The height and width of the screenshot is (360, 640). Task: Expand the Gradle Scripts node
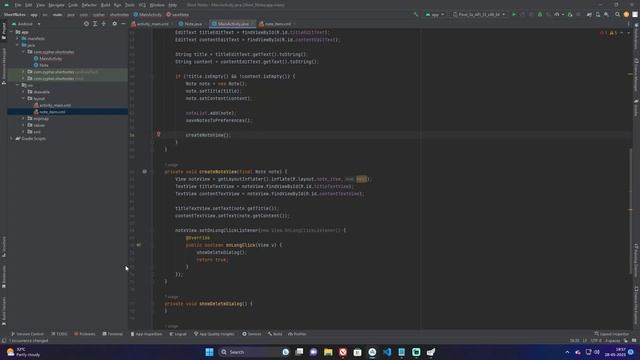point(12,138)
